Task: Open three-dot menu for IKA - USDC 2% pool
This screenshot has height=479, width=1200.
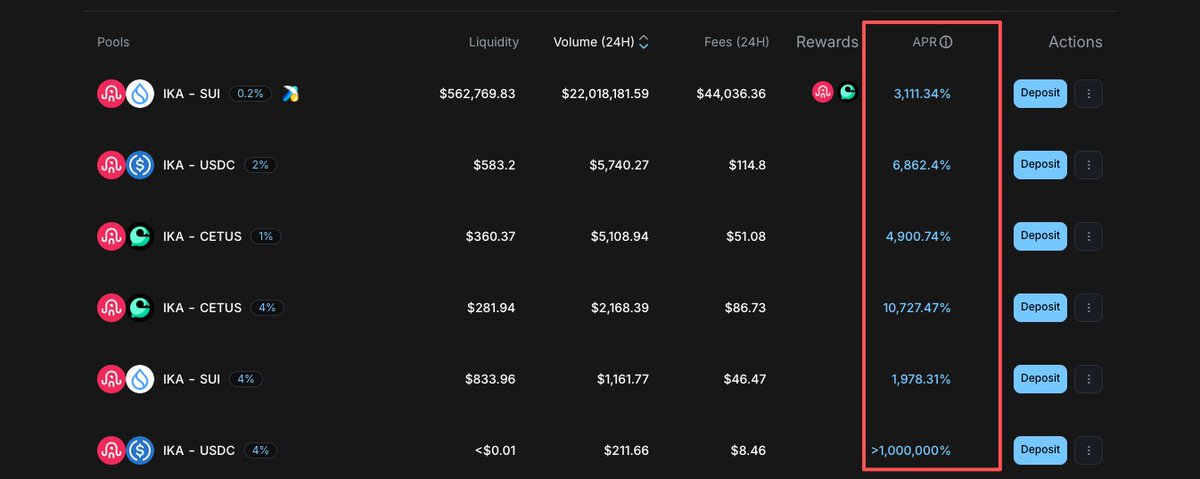Action: tap(1088, 165)
